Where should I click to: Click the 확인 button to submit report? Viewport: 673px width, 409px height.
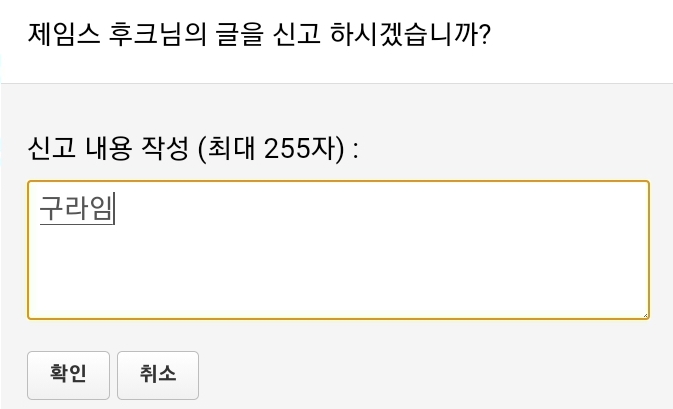(x=68, y=374)
